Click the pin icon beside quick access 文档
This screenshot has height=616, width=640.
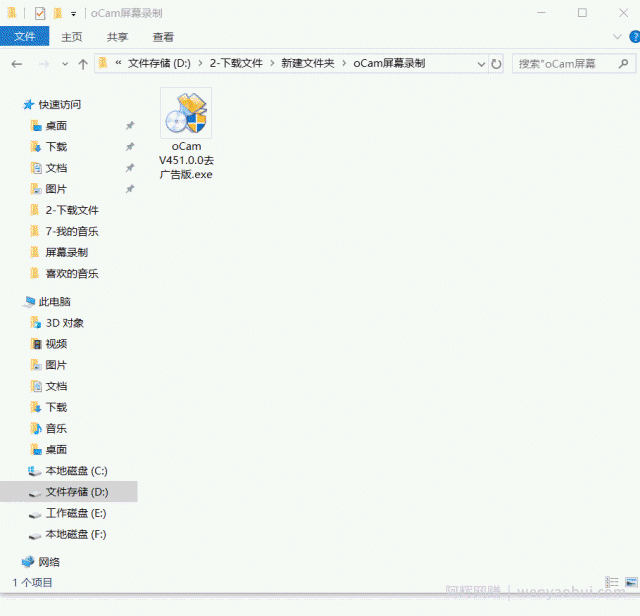click(x=130, y=167)
